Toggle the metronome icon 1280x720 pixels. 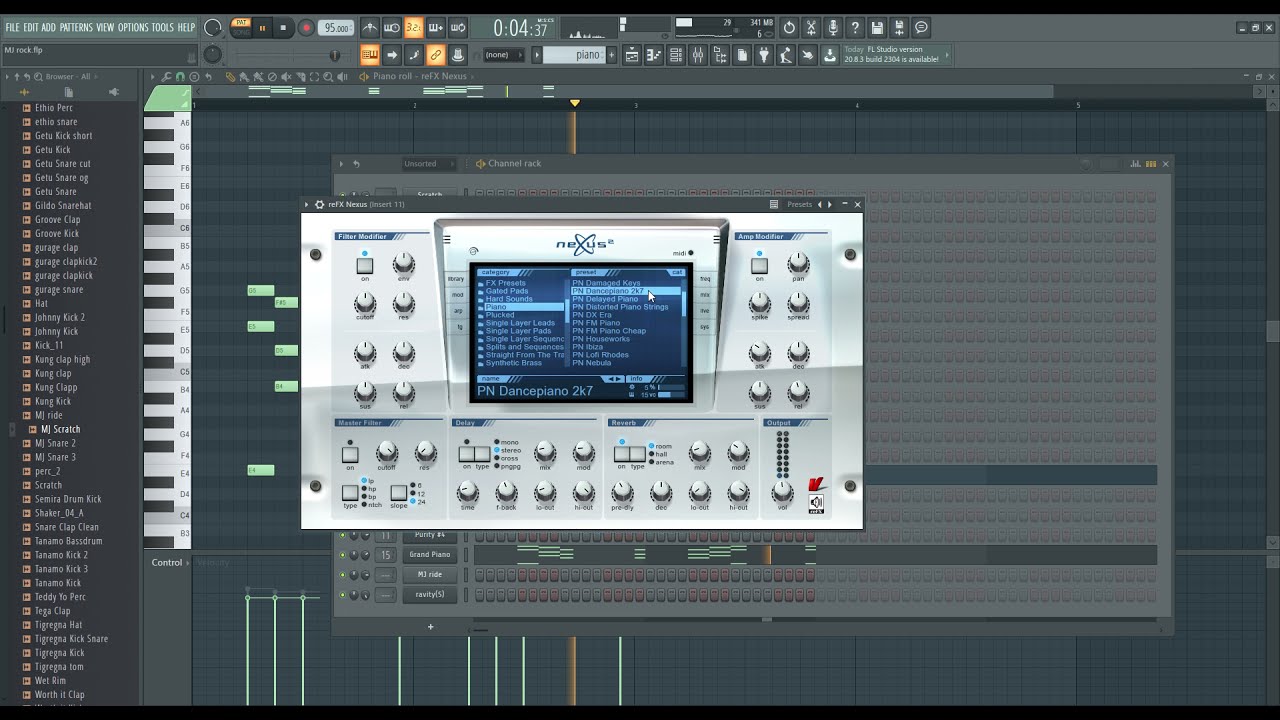coord(370,28)
